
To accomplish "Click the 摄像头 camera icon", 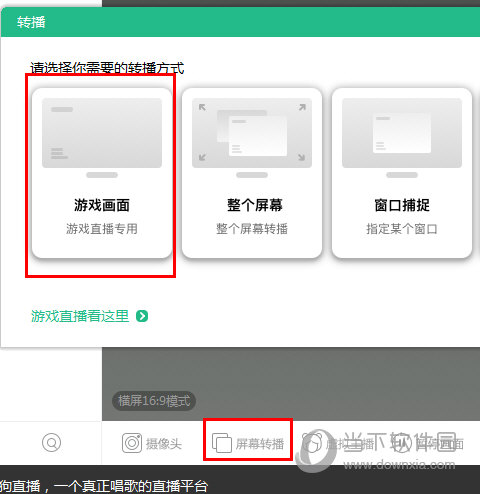I will [132, 443].
